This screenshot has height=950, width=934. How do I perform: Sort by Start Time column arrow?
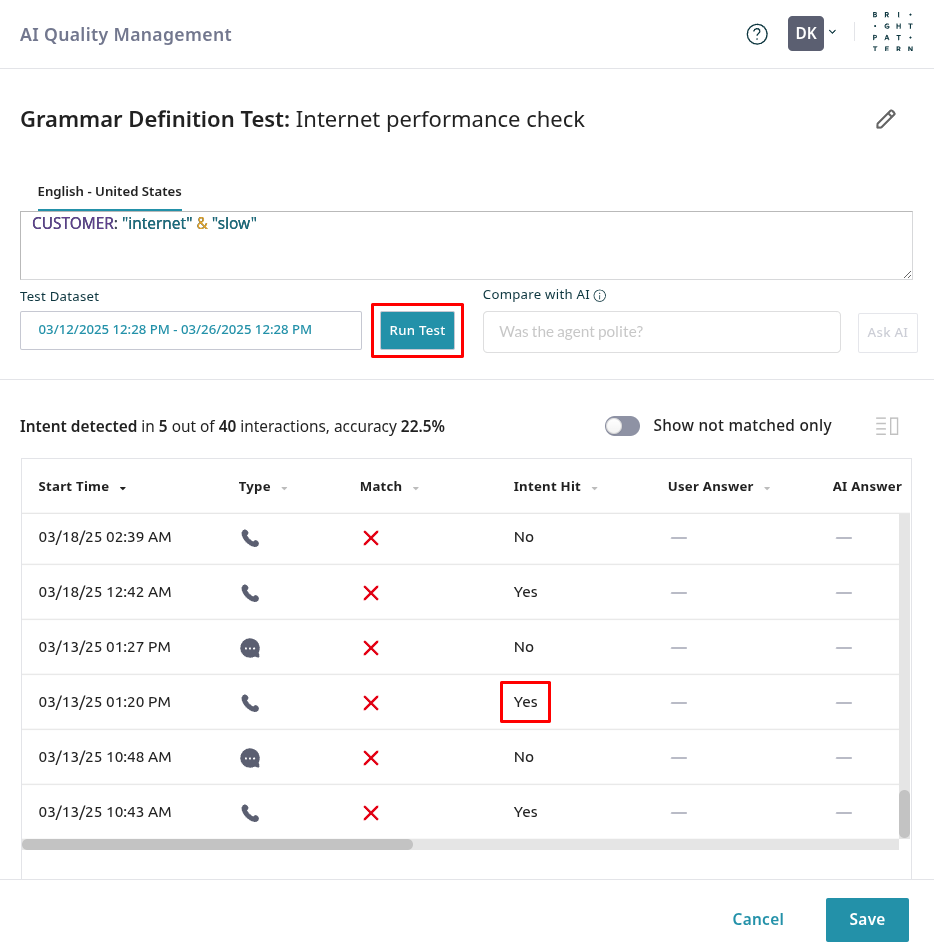[123, 488]
